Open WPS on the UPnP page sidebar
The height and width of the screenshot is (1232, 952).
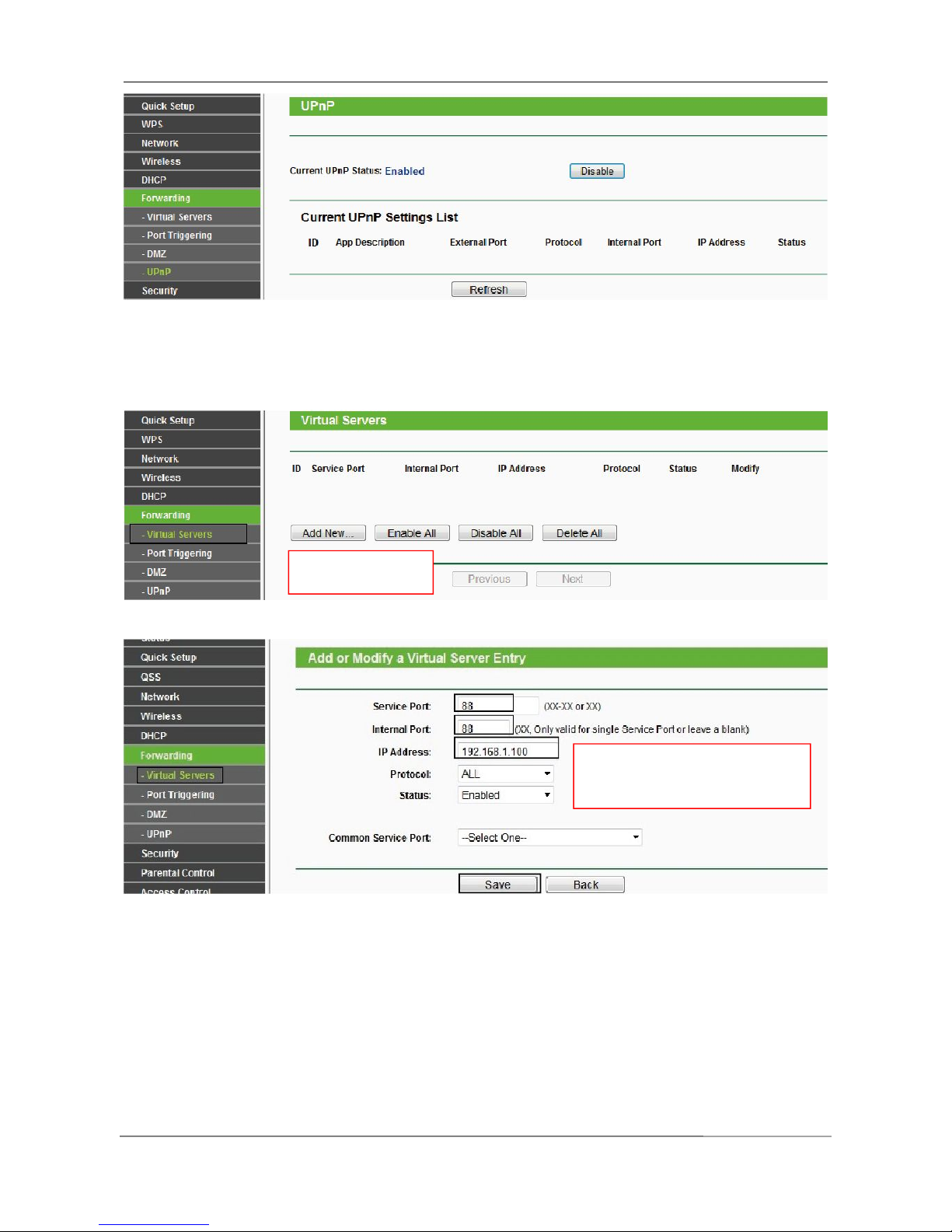192,124
